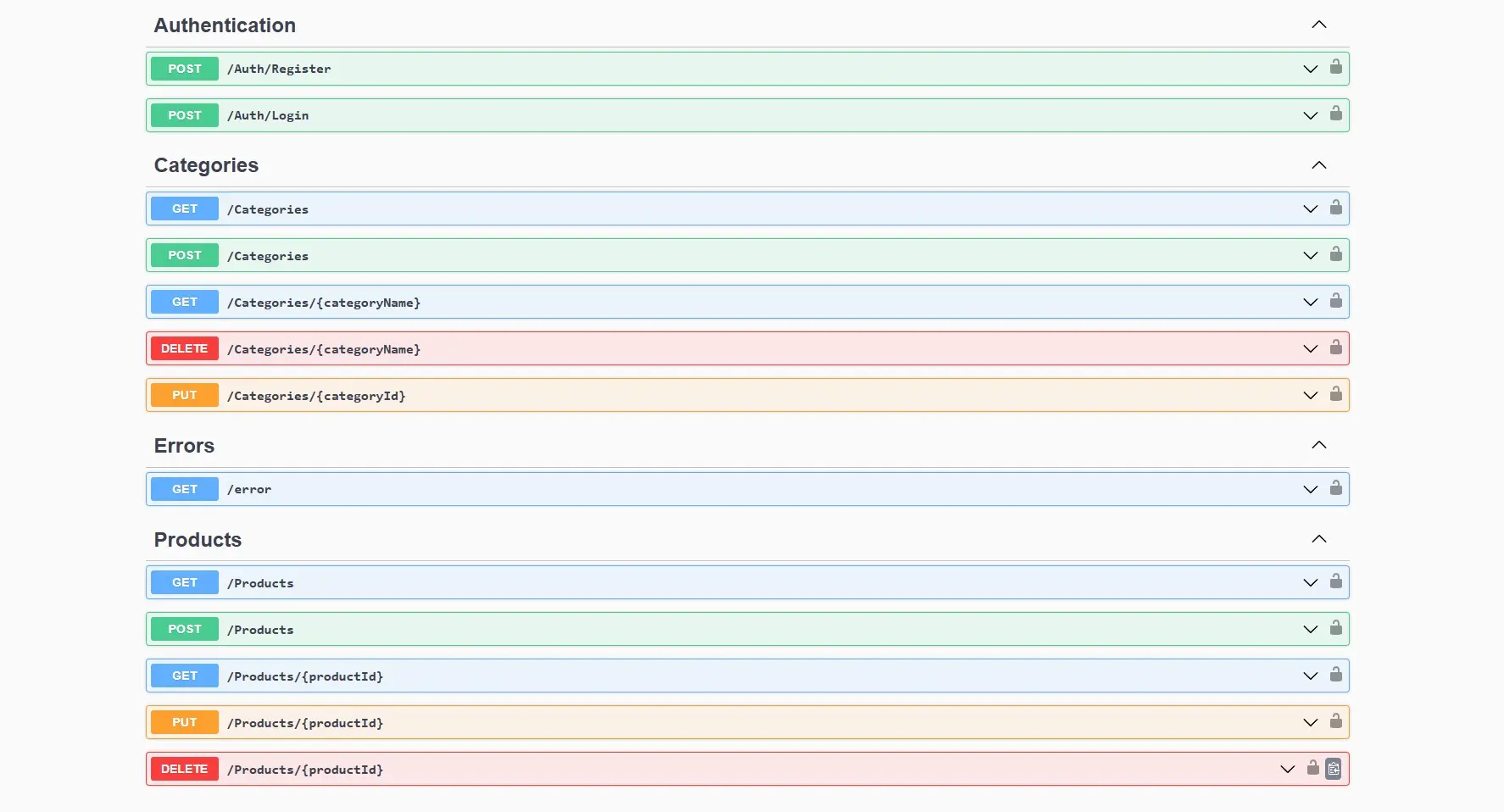This screenshot has width=1504, height=812.
Task: Click lock icon on DELETE /Categories/{categoryName}
Action: (x=1336, y=348)
